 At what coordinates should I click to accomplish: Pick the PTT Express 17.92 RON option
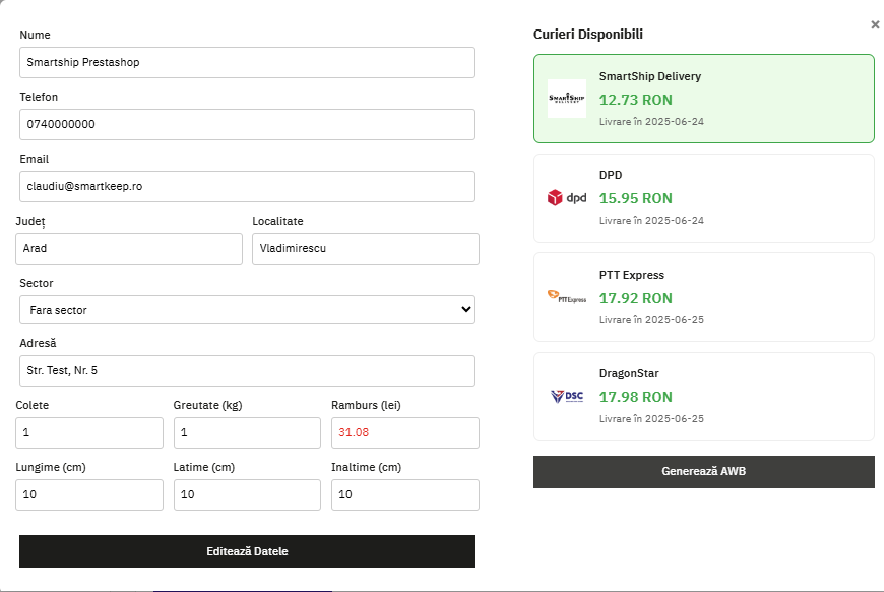click(703, 297)
